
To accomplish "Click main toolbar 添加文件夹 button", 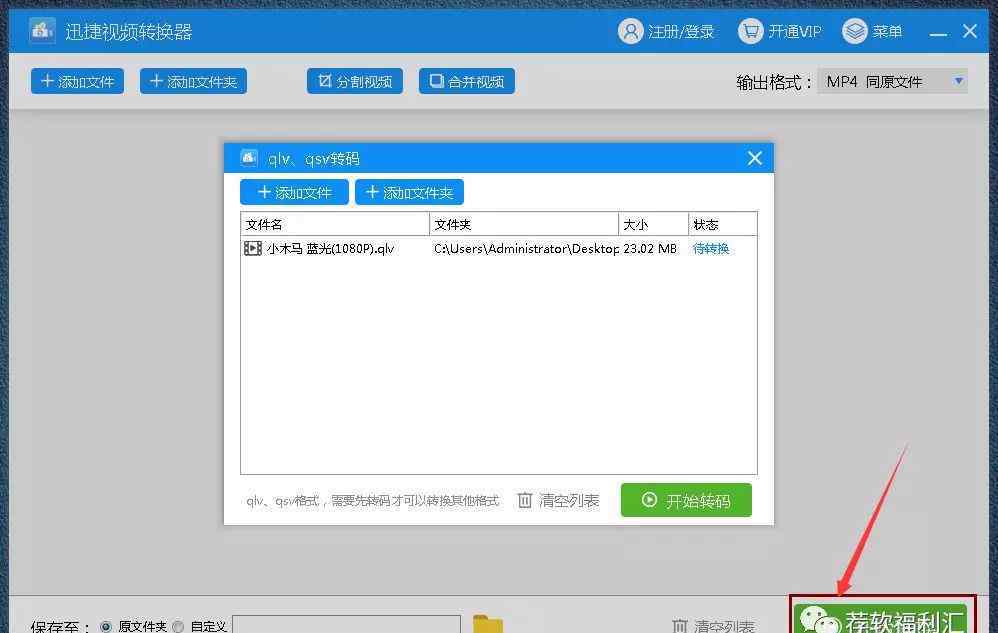I will [x=193, y=81].
